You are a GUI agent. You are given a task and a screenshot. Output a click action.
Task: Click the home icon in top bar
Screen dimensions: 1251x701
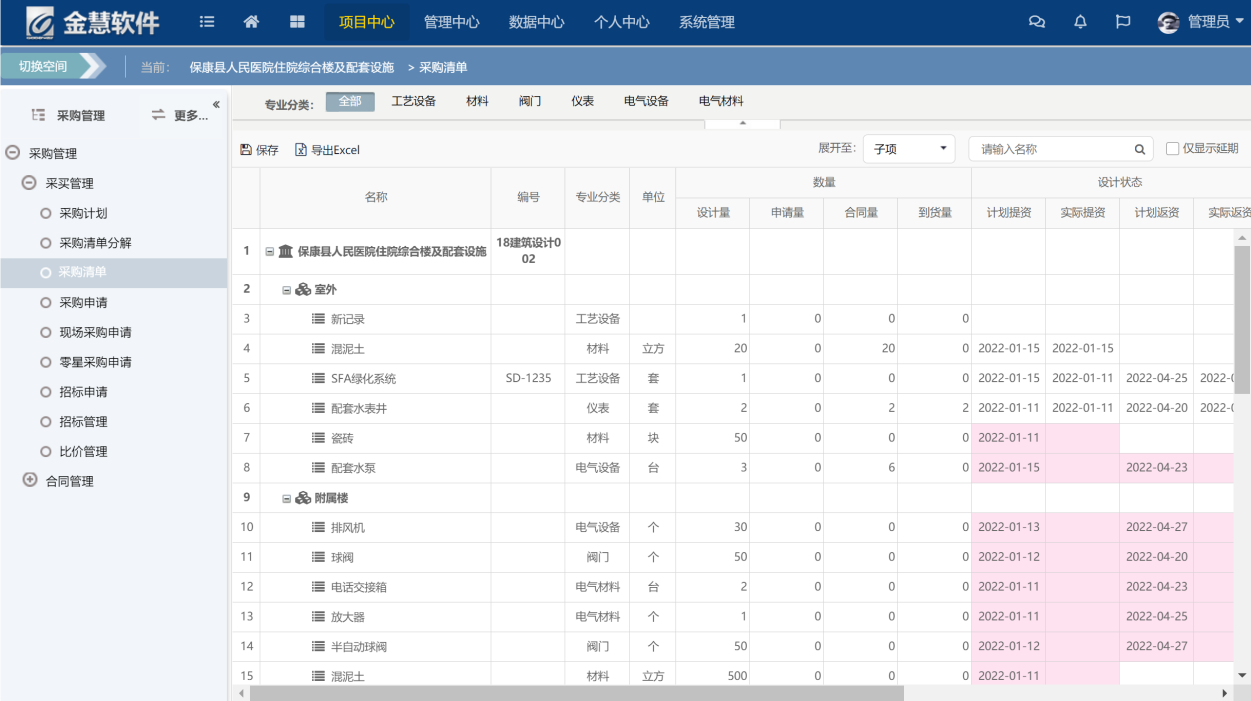(252, 22)
